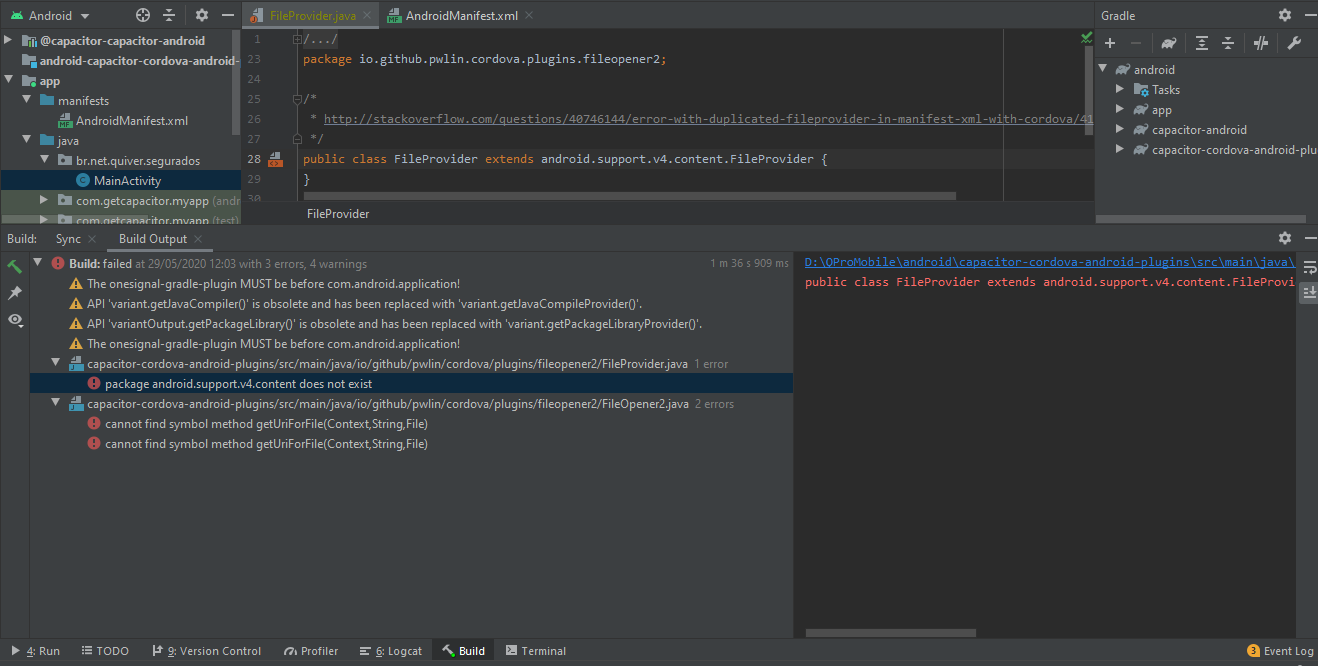The image size is (1318, 666).
Task: Open the Project panel settings gear
Action: pyautogui.click(x=200, y=15)
